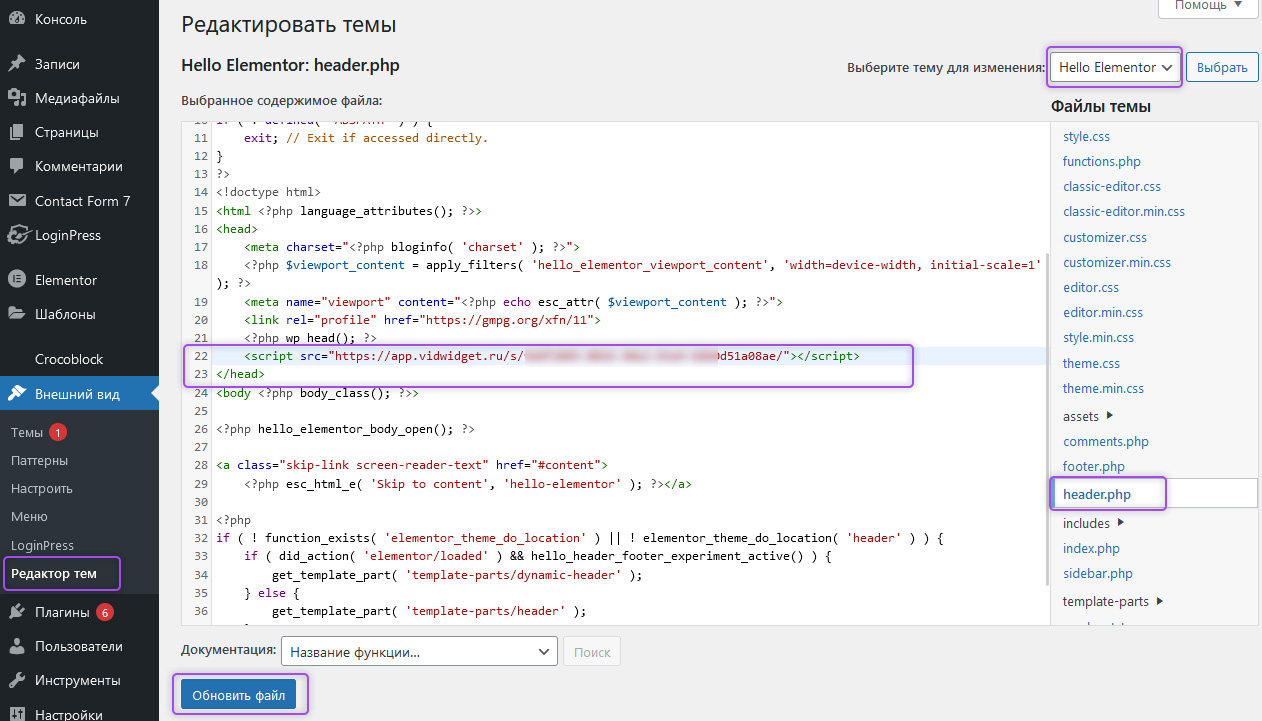This screenshot has width=1262, height=721.
Task: Select header.php in theme files
Action: [1099, 494]
